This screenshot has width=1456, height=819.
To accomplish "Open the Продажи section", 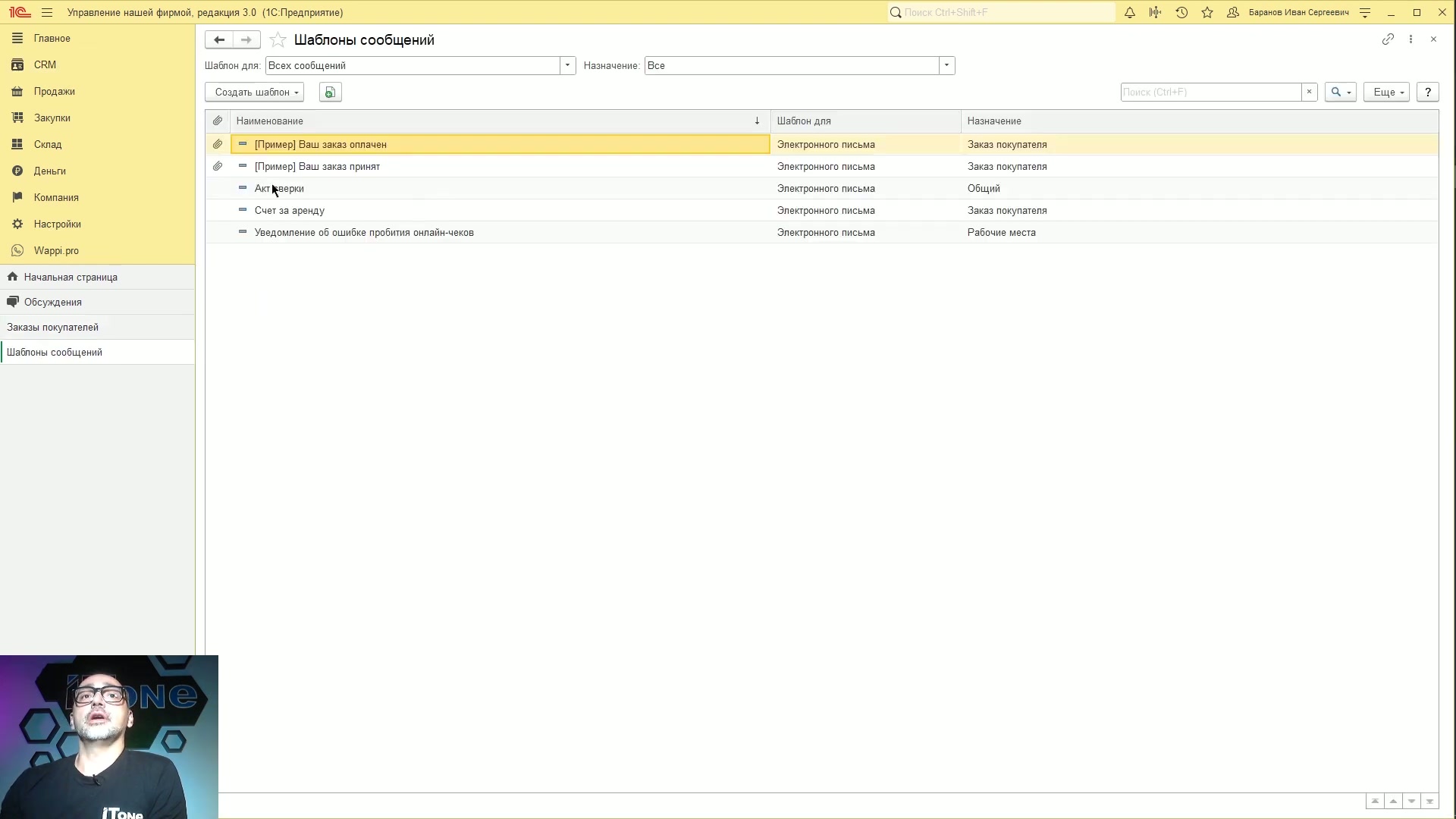I will pos(54,92).
